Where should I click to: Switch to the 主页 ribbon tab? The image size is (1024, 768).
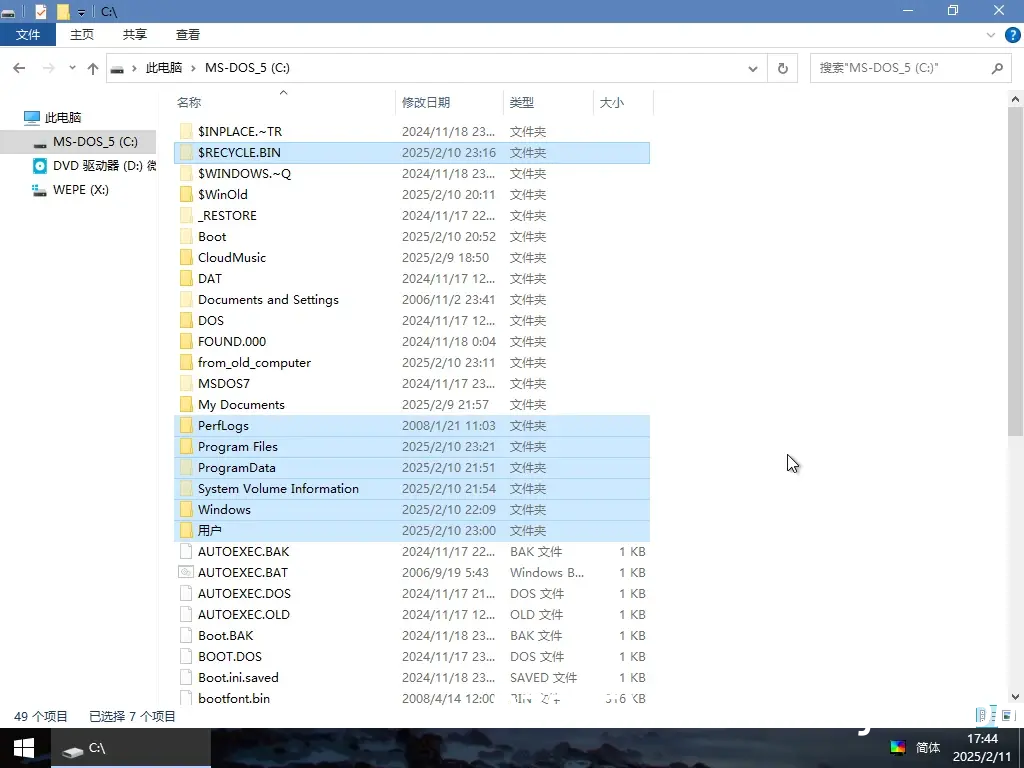(x=82, y=35)
